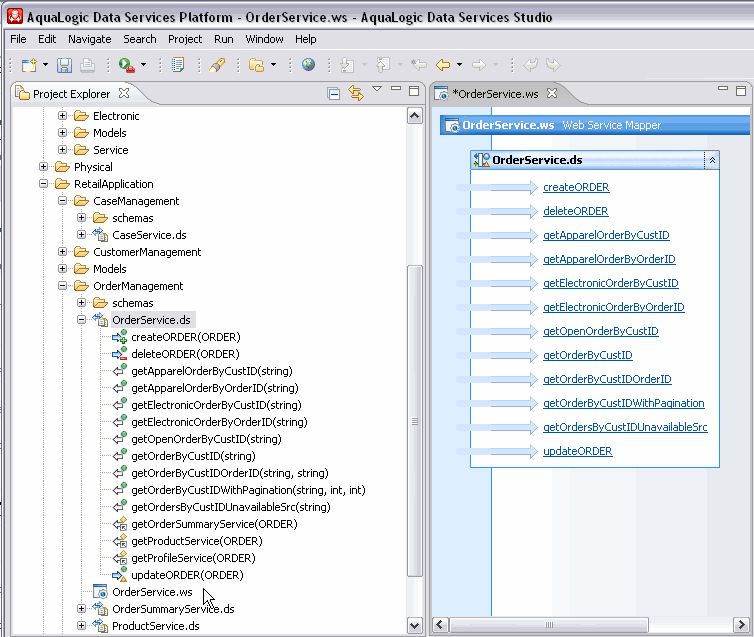
Task: Click the Project Explorer scroll up arrow
Action: (x=415, y=116)
